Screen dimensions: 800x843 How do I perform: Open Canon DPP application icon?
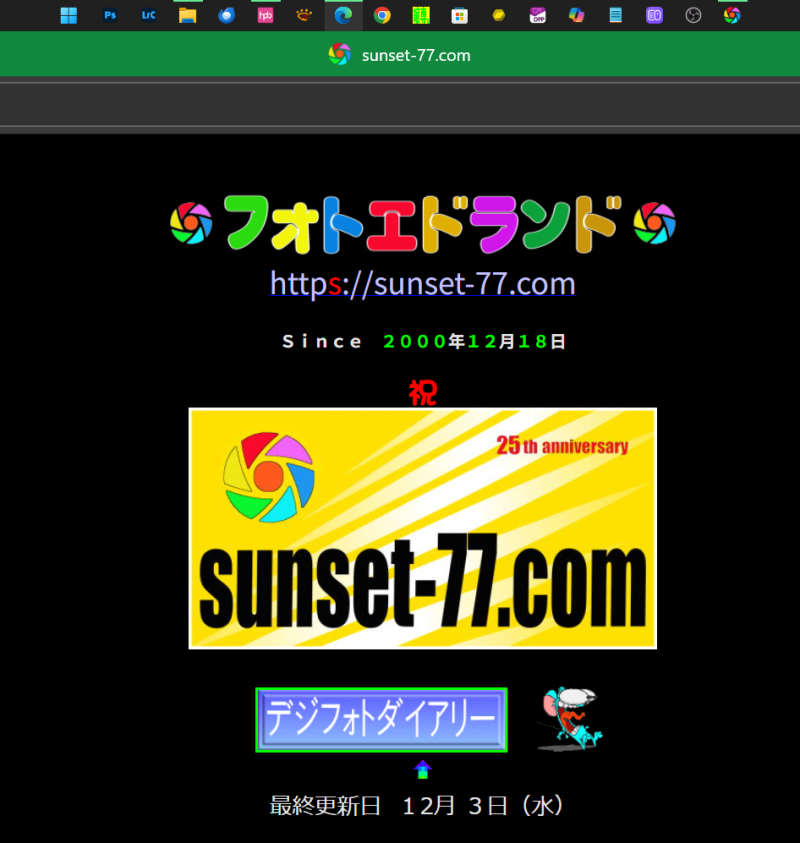click(x=538, y=15)
